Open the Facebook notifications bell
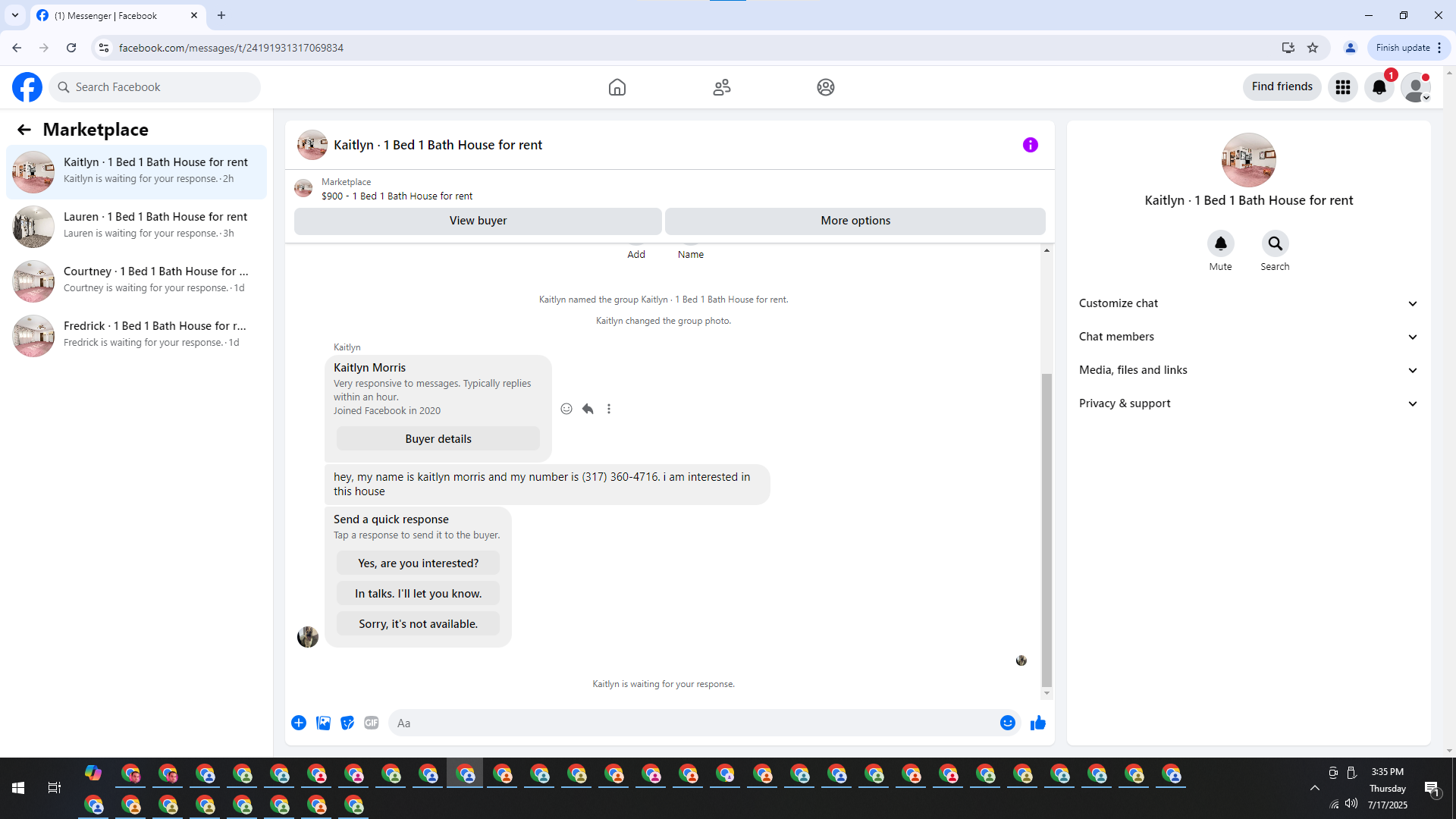Screen dimensions: 1456x819 coord(1379,87)
